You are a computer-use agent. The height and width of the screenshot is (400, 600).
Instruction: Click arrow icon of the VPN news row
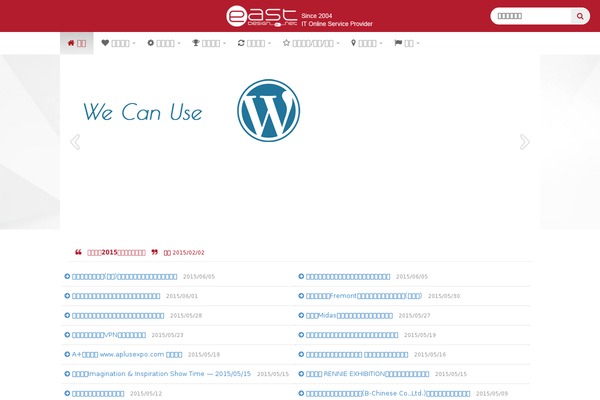click(67, 335)
